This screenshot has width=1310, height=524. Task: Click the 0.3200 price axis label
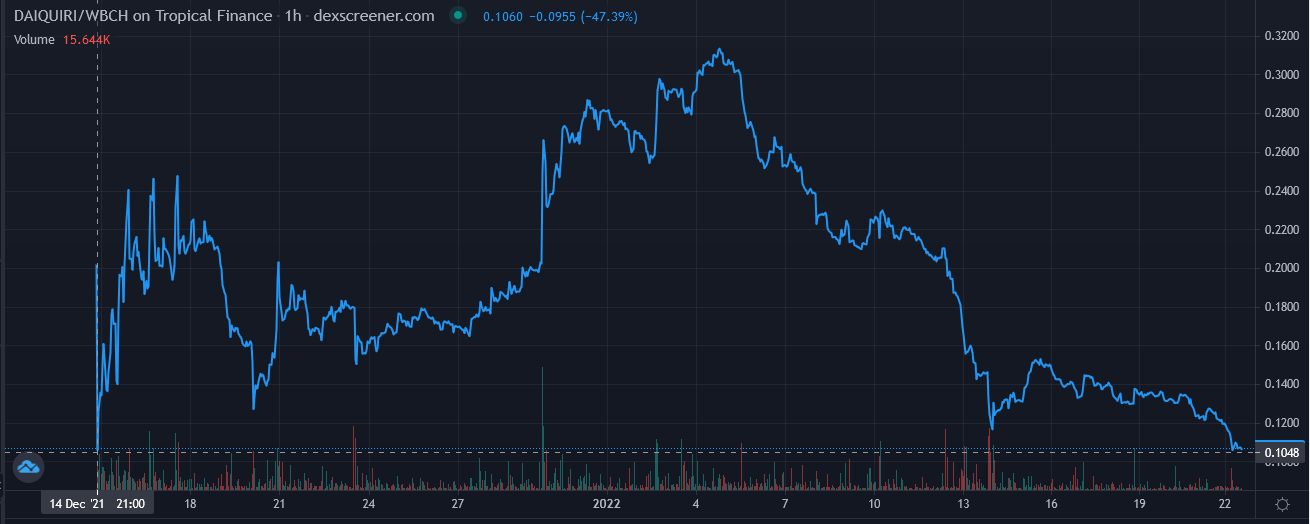tap(1281, 36)
